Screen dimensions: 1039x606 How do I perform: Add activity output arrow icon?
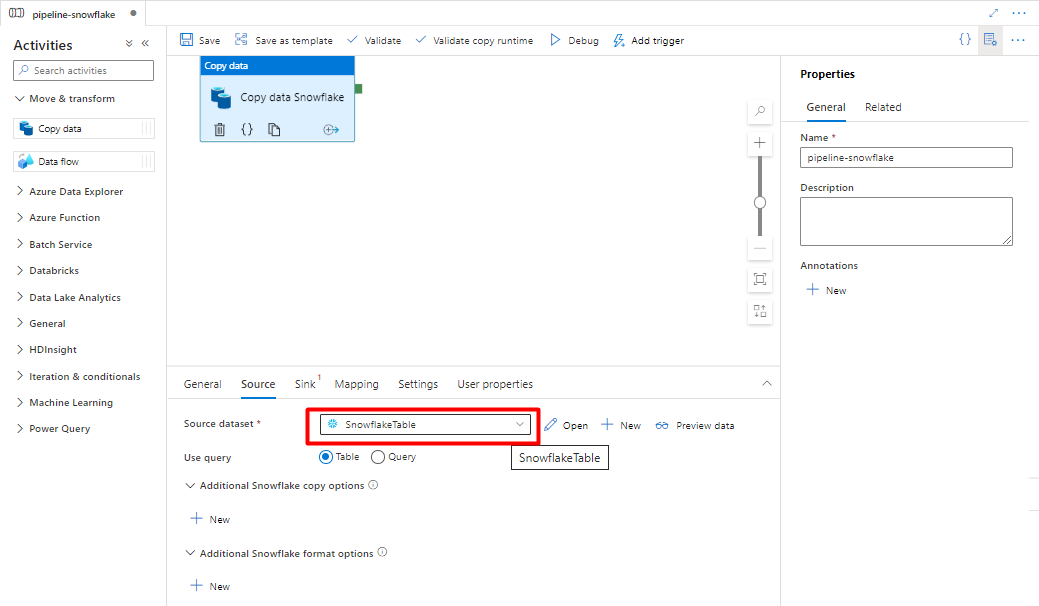(x=331, y=129)
